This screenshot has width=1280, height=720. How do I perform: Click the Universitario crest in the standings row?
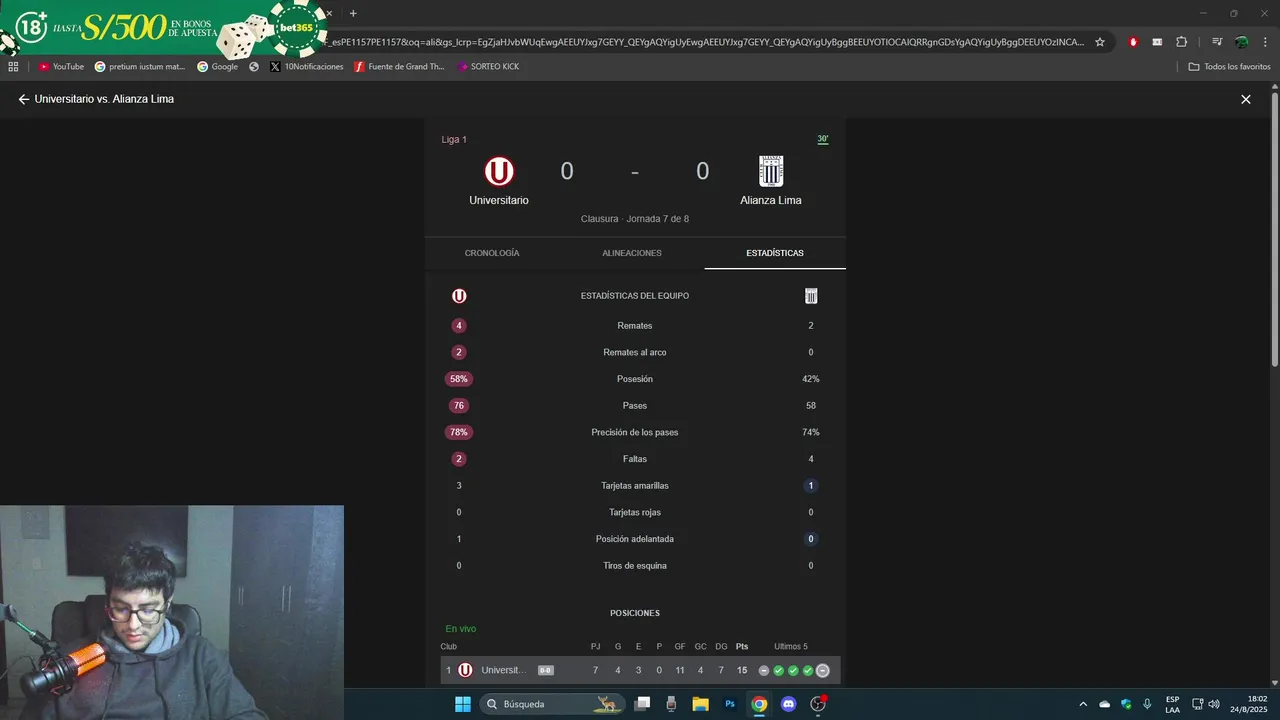tap(465, 670)
